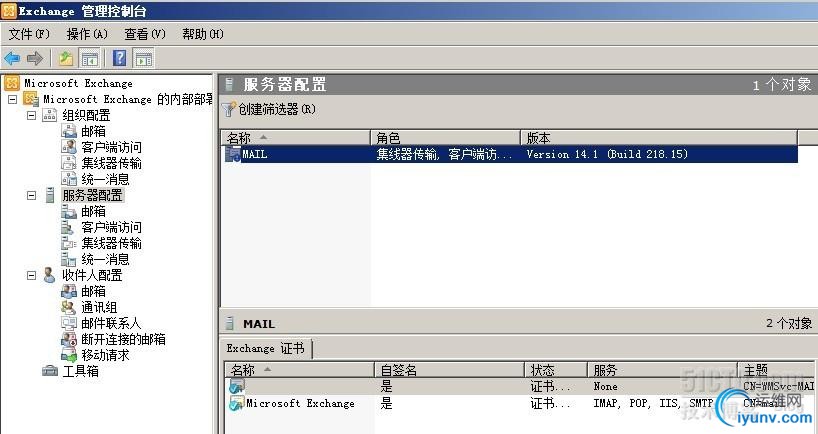Open the 帮助(H) menu
This screenshot has width=818, height=434.
(203, 34)
